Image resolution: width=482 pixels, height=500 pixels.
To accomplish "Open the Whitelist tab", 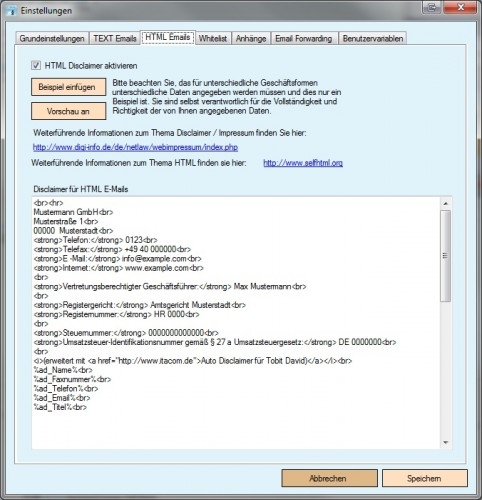I will [x=213, y=38].
